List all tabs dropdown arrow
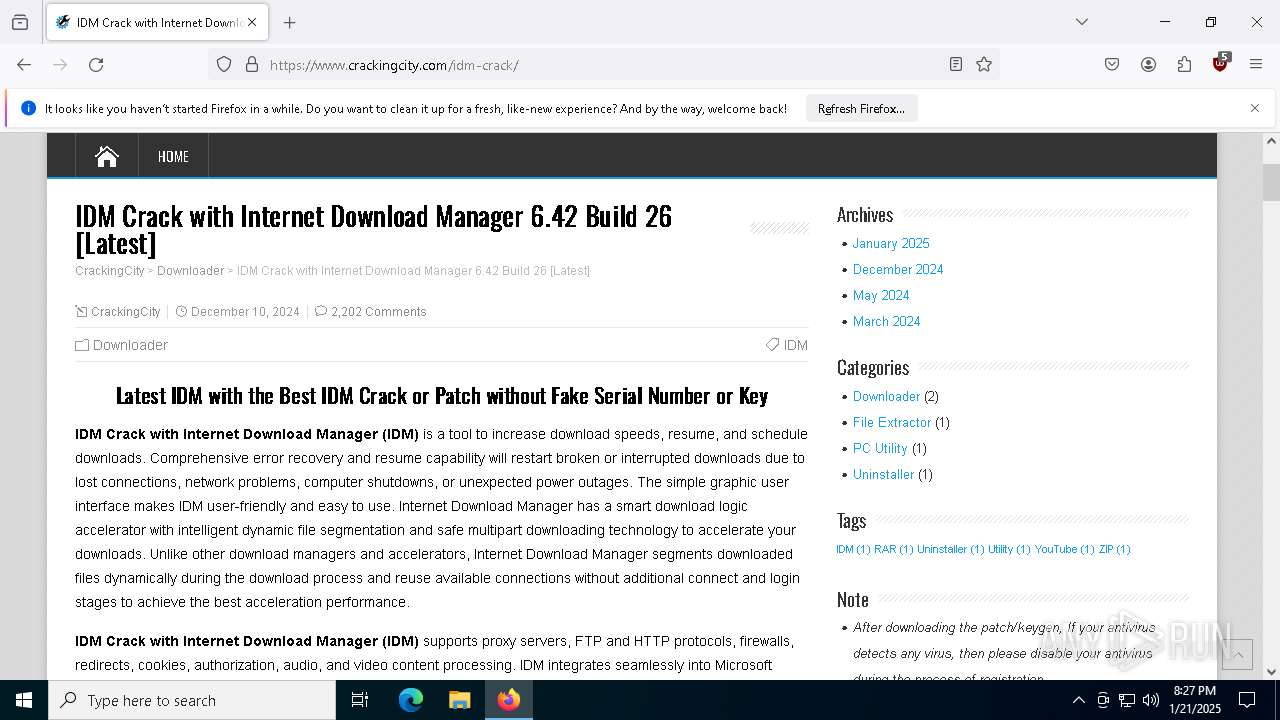 pyautogui.click(x=1082, y=22)
